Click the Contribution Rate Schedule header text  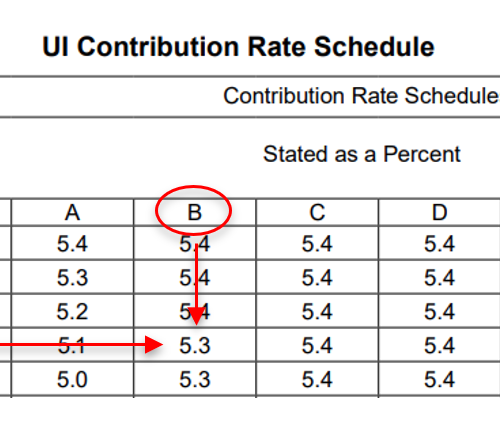click(361, 96)
